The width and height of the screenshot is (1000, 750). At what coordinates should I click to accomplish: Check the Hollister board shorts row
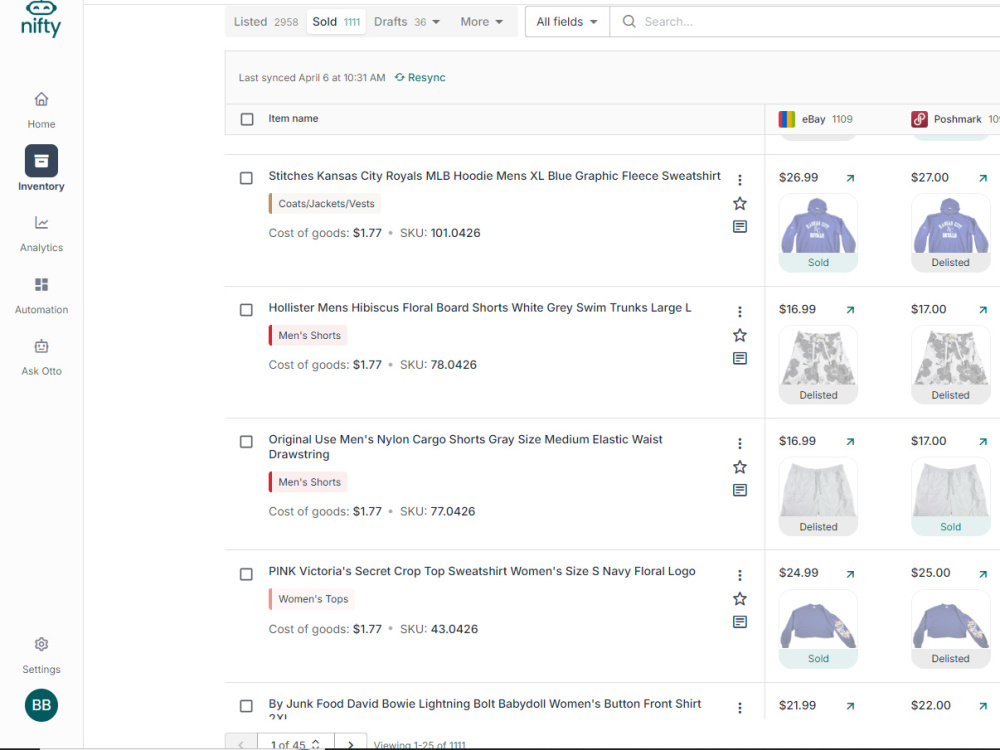point(246,310)
